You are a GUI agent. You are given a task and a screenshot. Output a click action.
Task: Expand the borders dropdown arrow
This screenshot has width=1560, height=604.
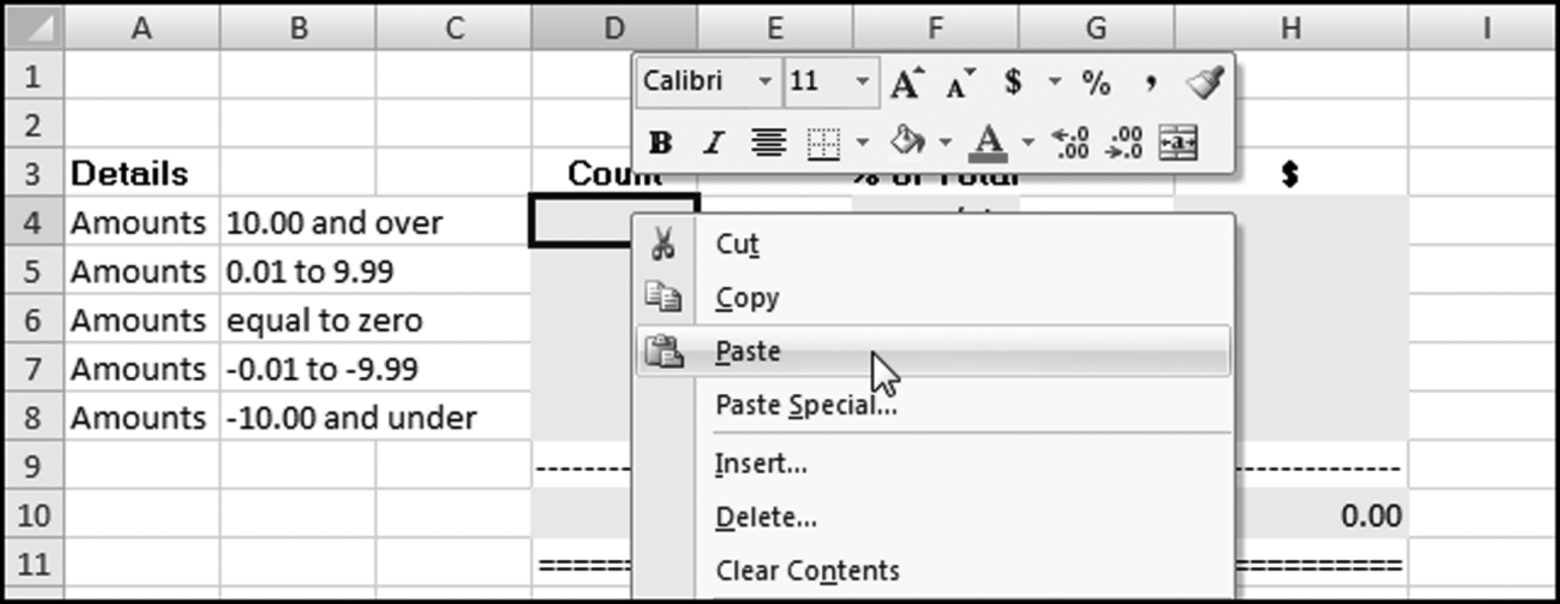click(x=862, y=144)
